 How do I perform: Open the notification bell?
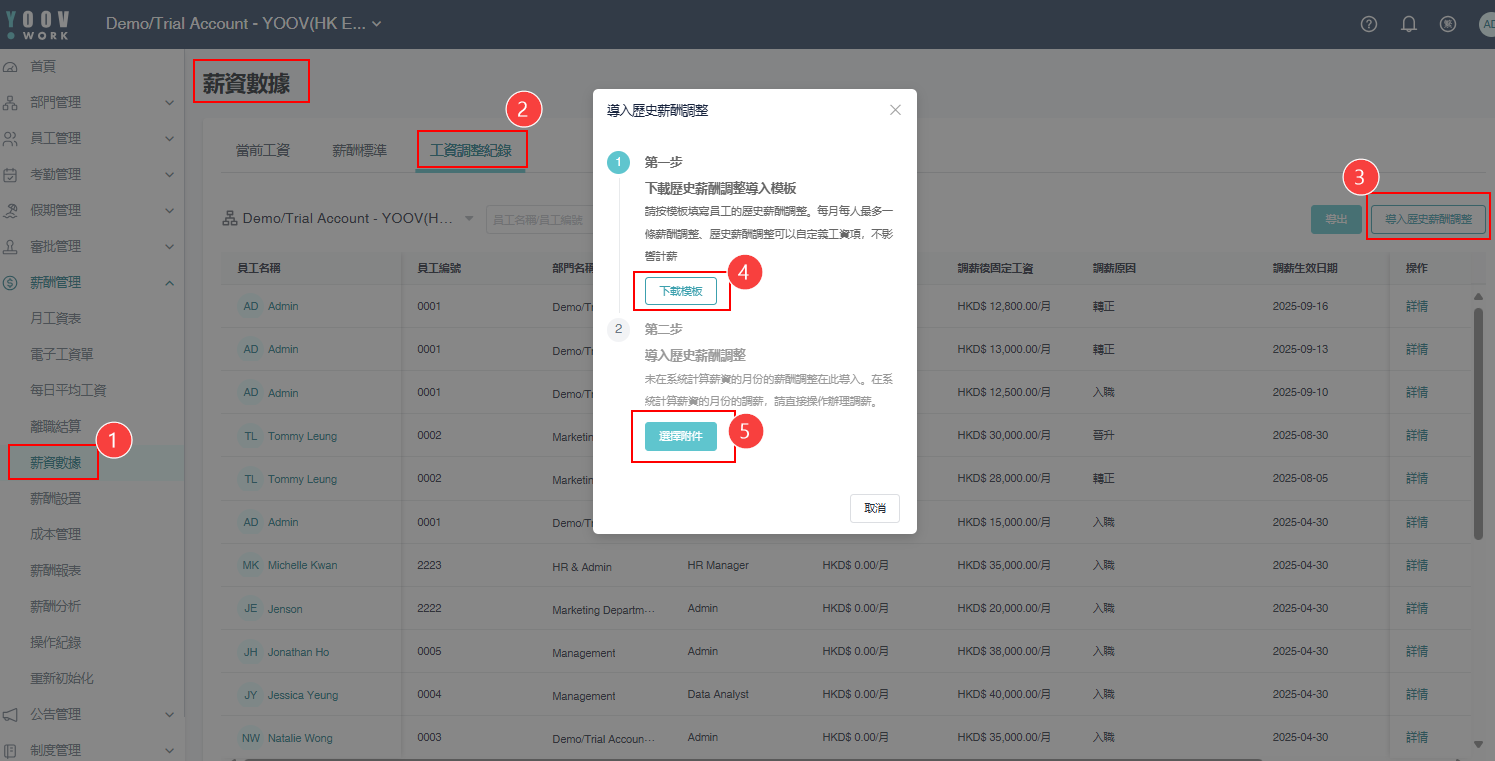click(x=1409, y=24)
